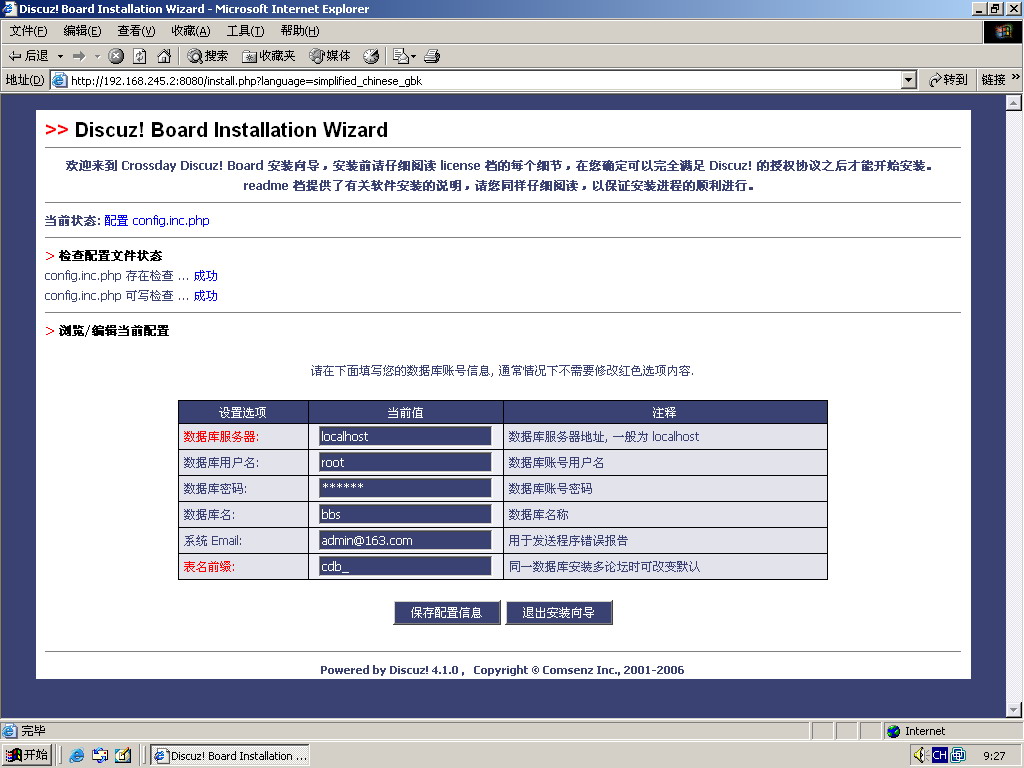Click the system Email field with admin@163.com

(405, 540)
